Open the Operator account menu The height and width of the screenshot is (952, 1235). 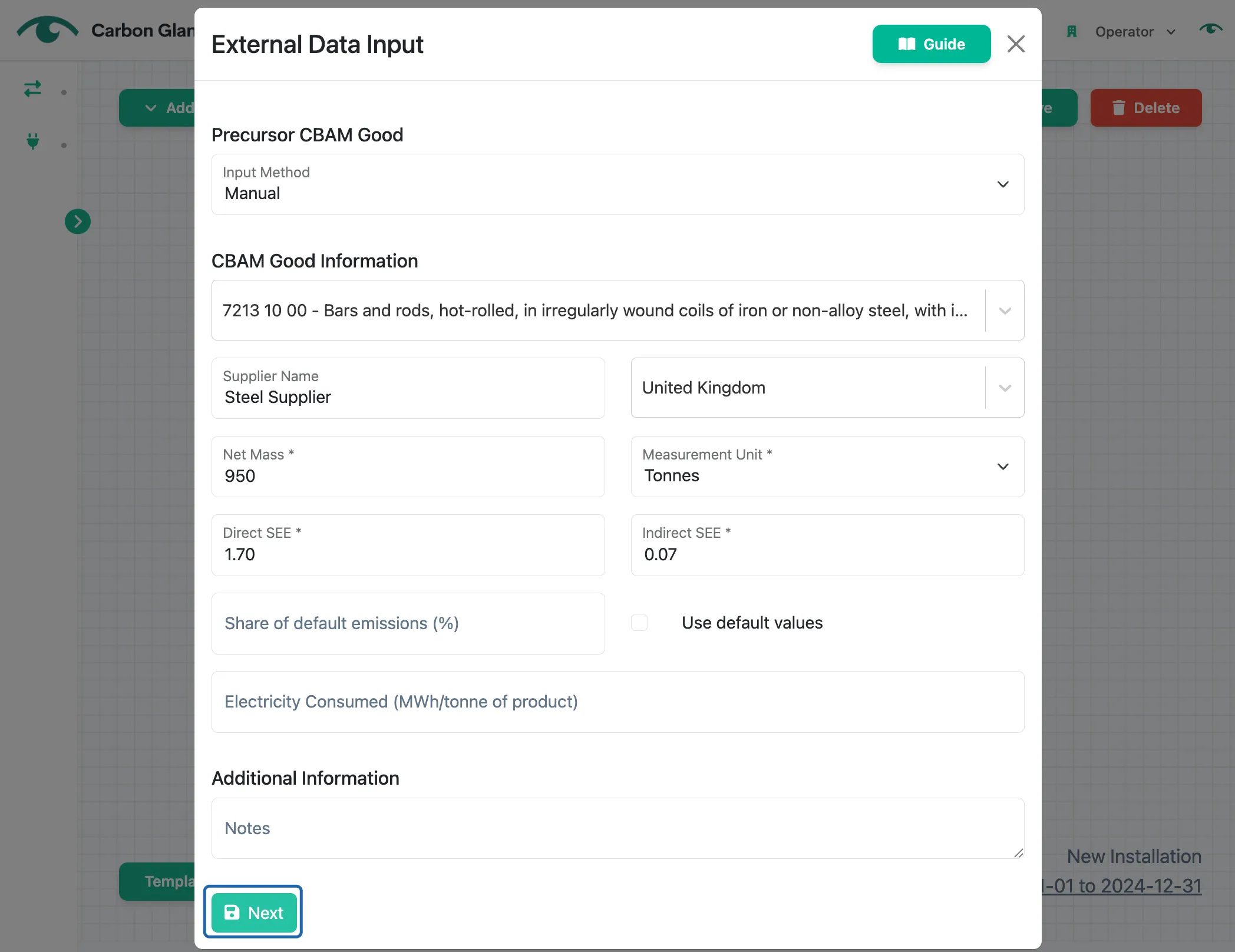(x=1135, y=32)
